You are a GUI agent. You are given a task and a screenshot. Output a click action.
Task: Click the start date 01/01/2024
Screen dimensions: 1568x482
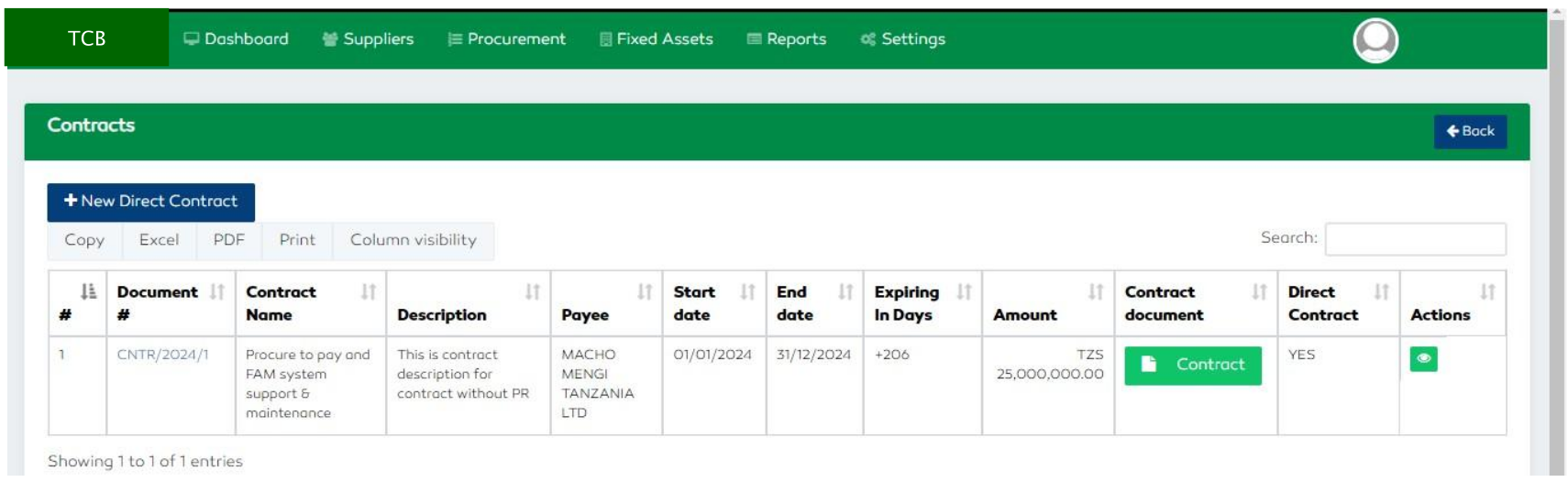click(x=712, y=355)
